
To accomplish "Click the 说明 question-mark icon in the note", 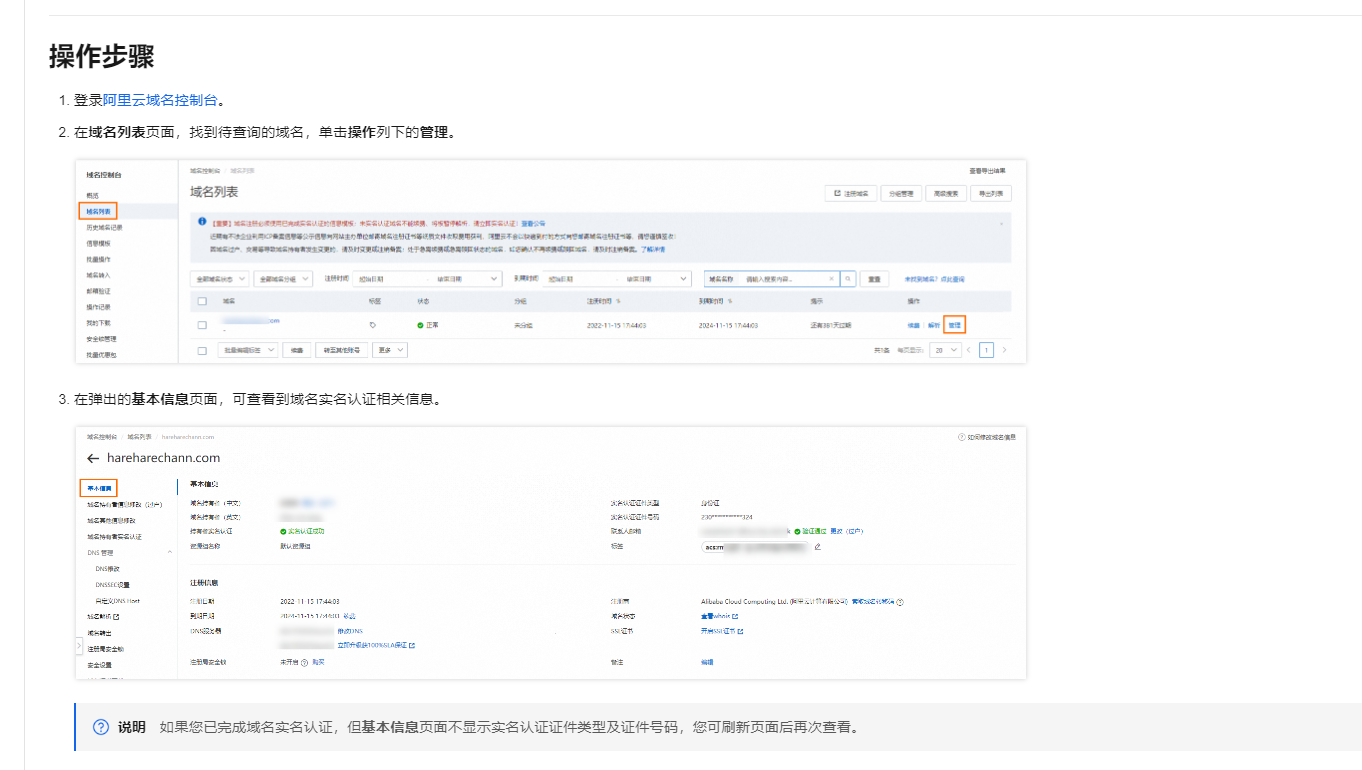I will coord(101,727).
